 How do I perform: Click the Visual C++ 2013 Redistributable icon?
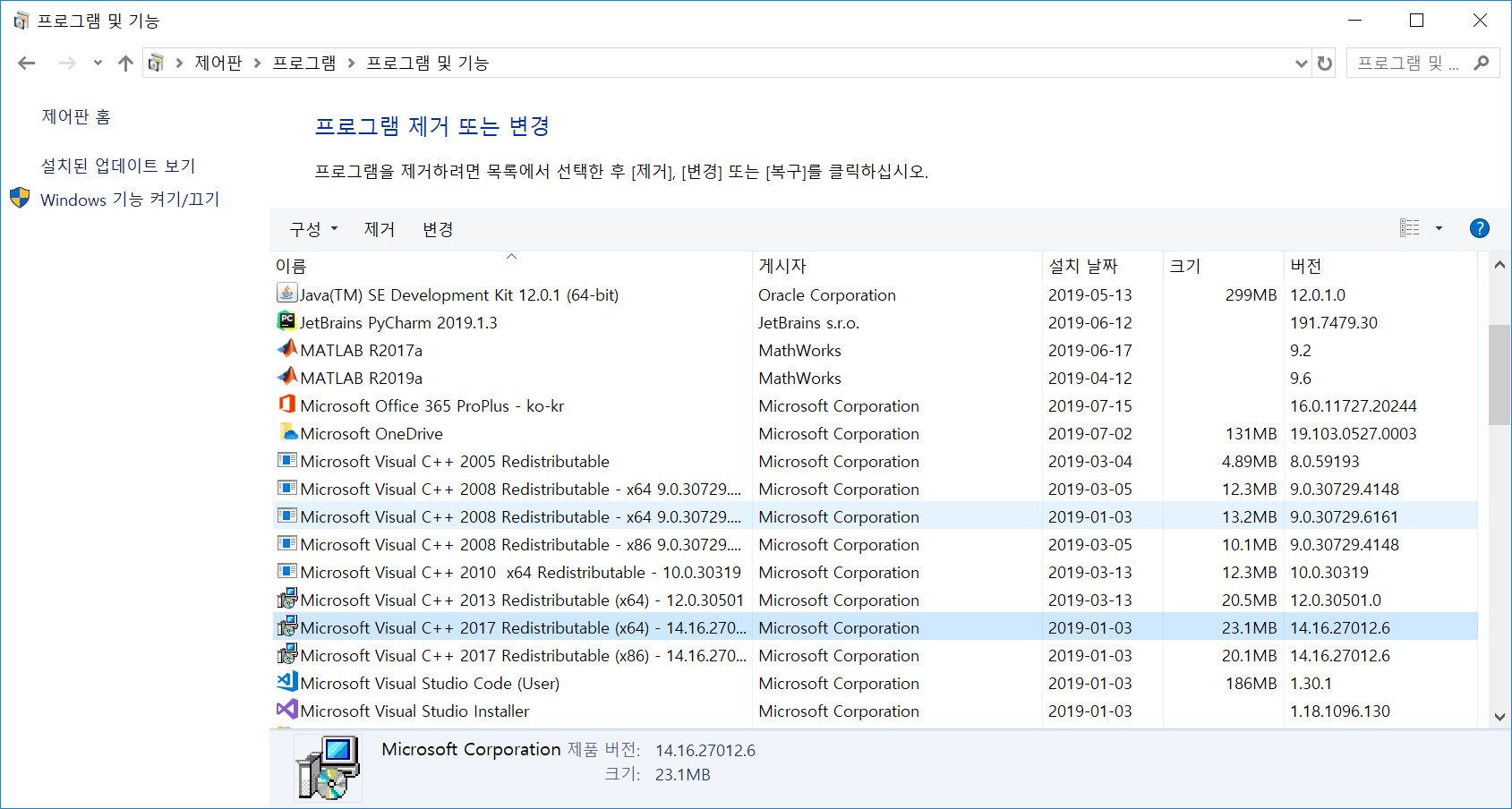pyautogui.click(x=286, y=599)
